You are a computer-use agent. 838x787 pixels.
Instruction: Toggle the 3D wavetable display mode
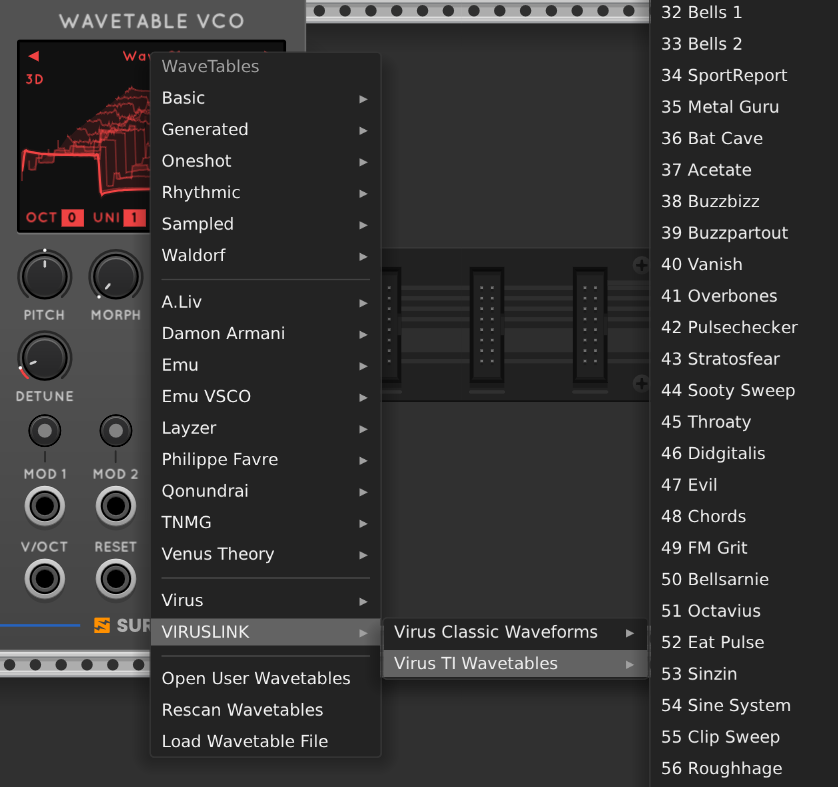pos(35,79)
